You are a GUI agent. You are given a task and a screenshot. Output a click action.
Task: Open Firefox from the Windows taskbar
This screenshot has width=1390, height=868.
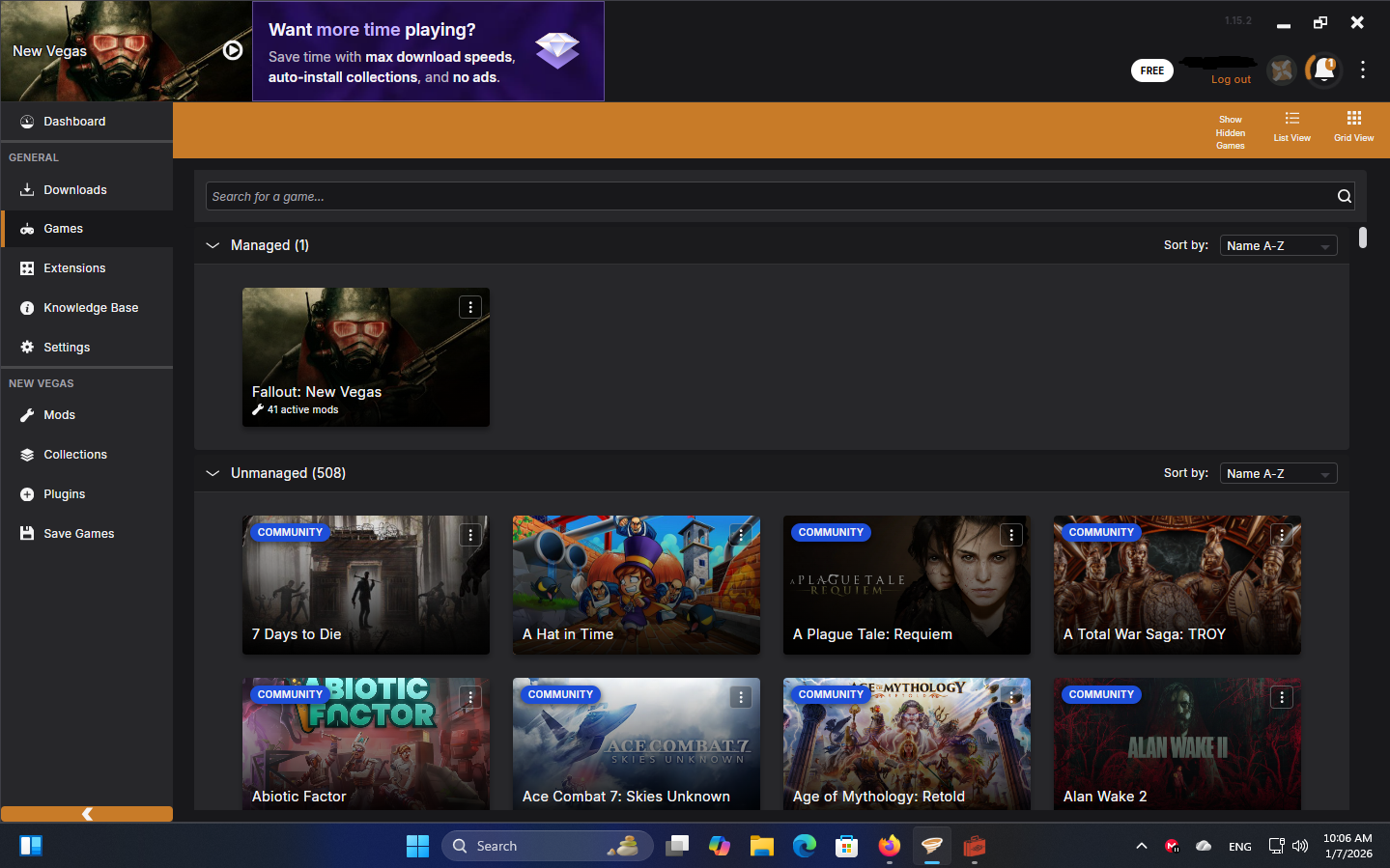(889, 846)
